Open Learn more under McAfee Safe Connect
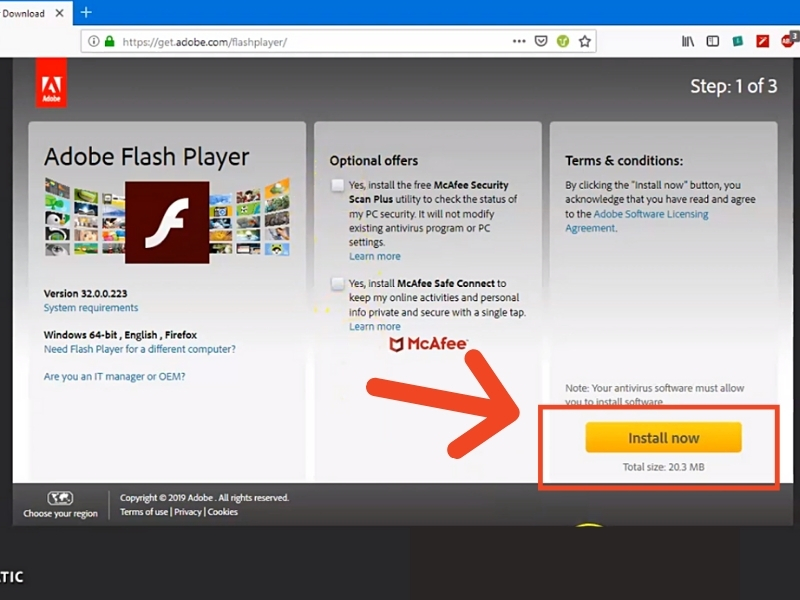 pyautogui.click(x=374, y=327)
